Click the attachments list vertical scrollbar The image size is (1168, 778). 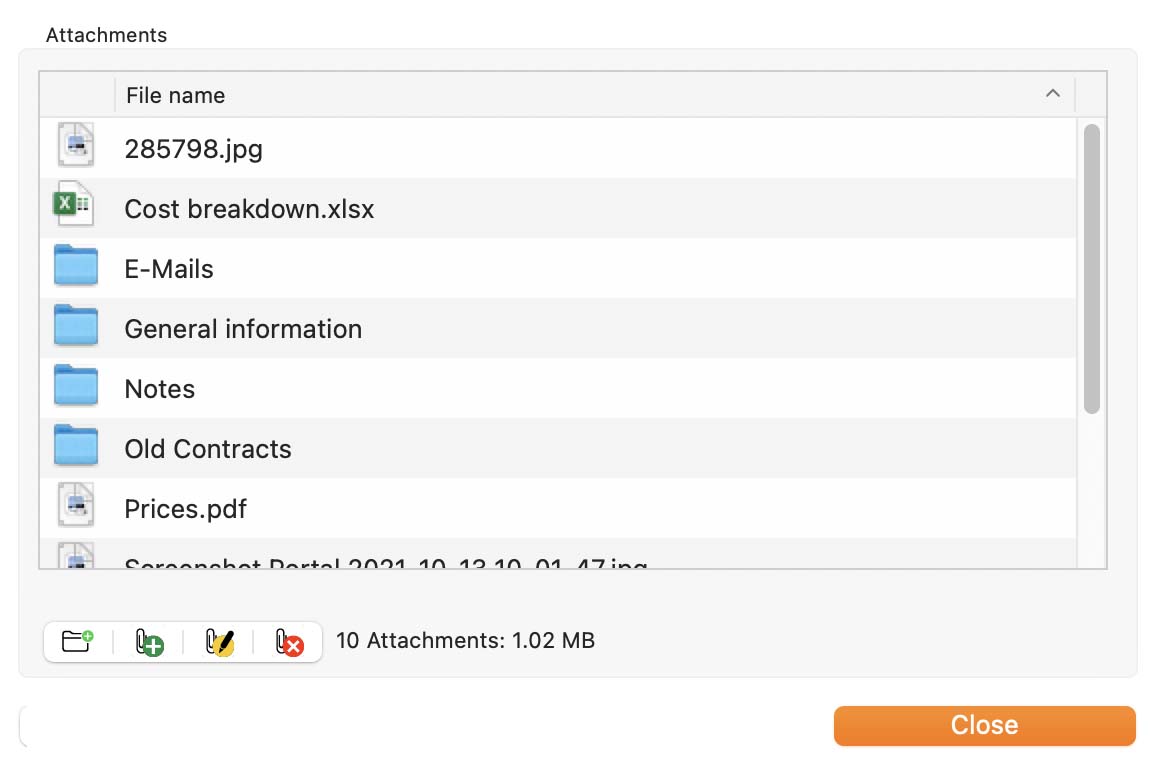[x=1092, y=268]
